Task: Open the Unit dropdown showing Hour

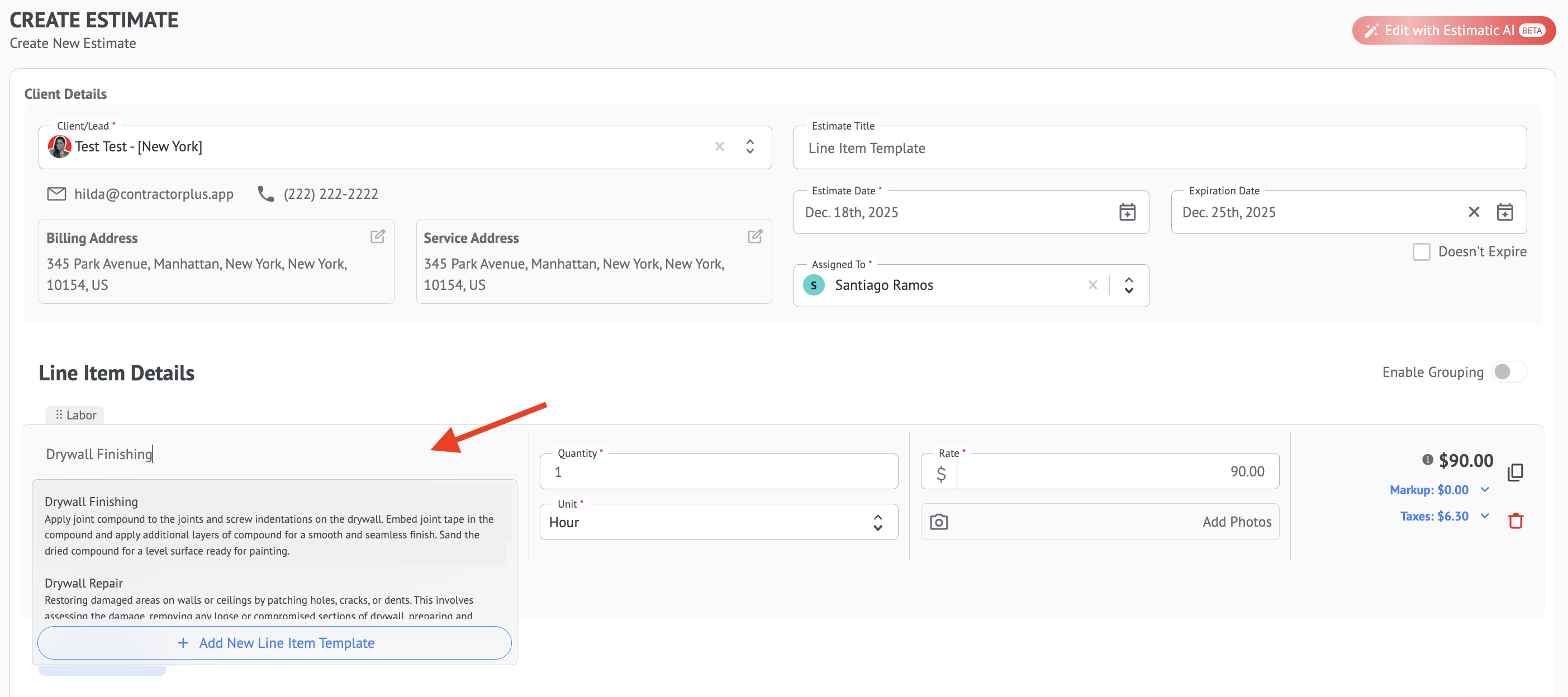Action: pos(718,522)
